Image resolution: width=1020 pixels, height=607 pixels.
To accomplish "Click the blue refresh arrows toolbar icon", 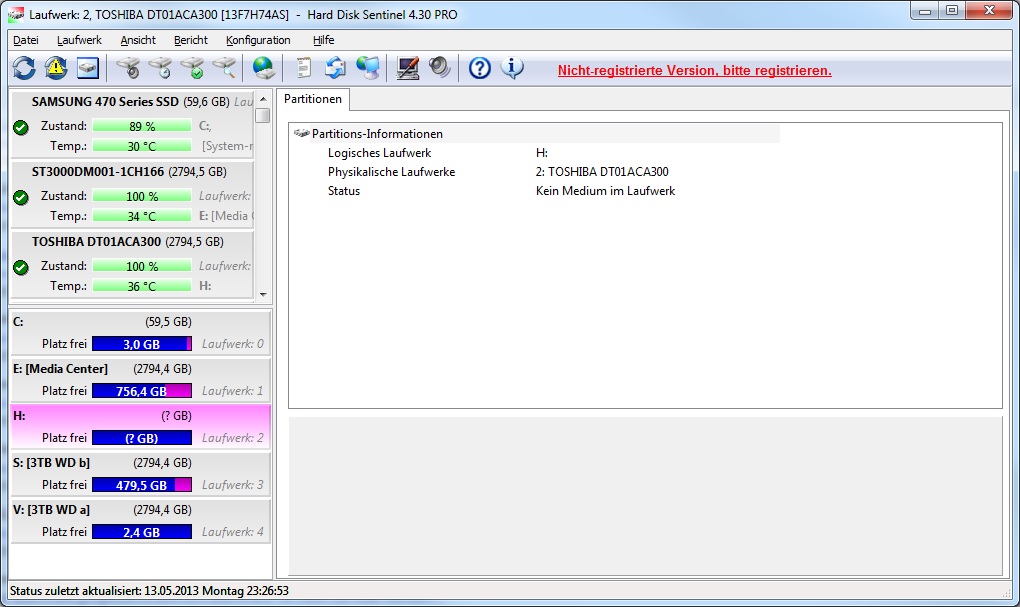I will tap(24, 68).
